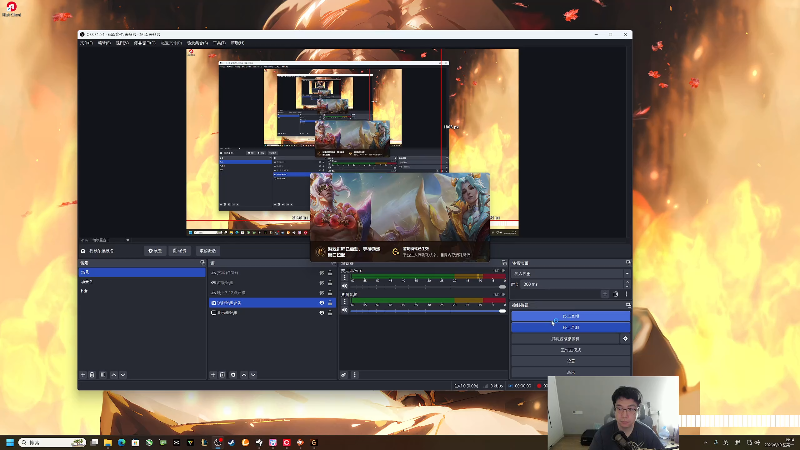Pop out the Sources dock panel
800x450 pixels.
(333, 262)
